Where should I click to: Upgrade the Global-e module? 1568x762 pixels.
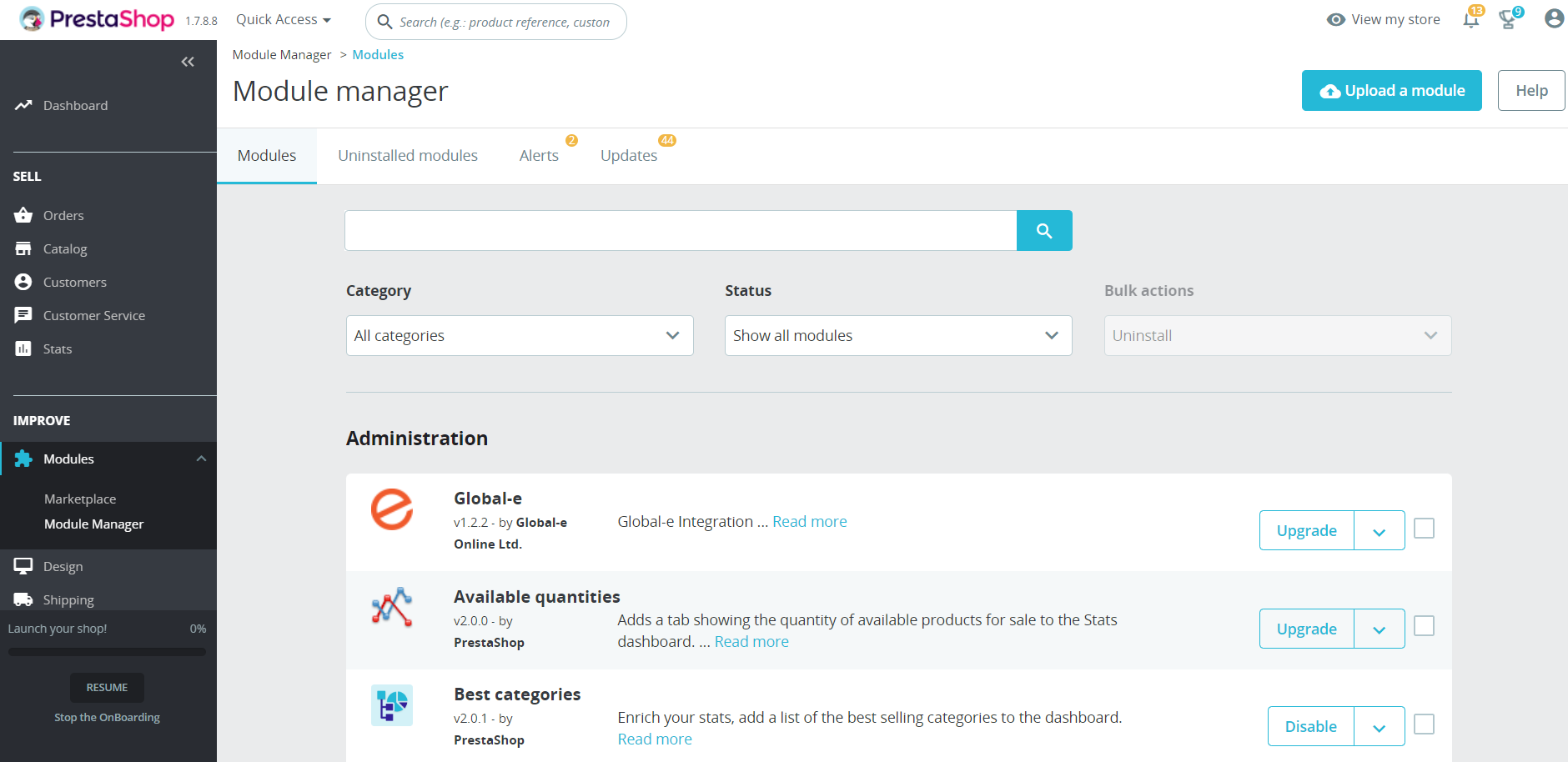[1307, 531]
